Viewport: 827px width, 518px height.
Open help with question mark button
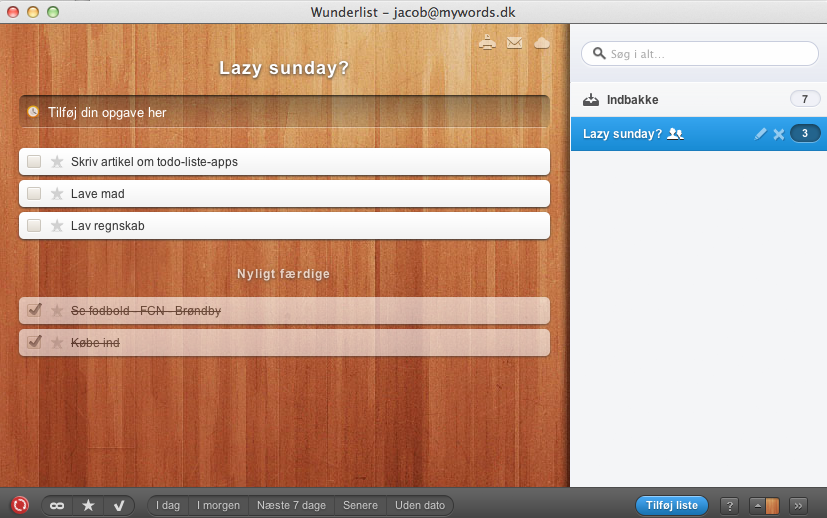729,506
